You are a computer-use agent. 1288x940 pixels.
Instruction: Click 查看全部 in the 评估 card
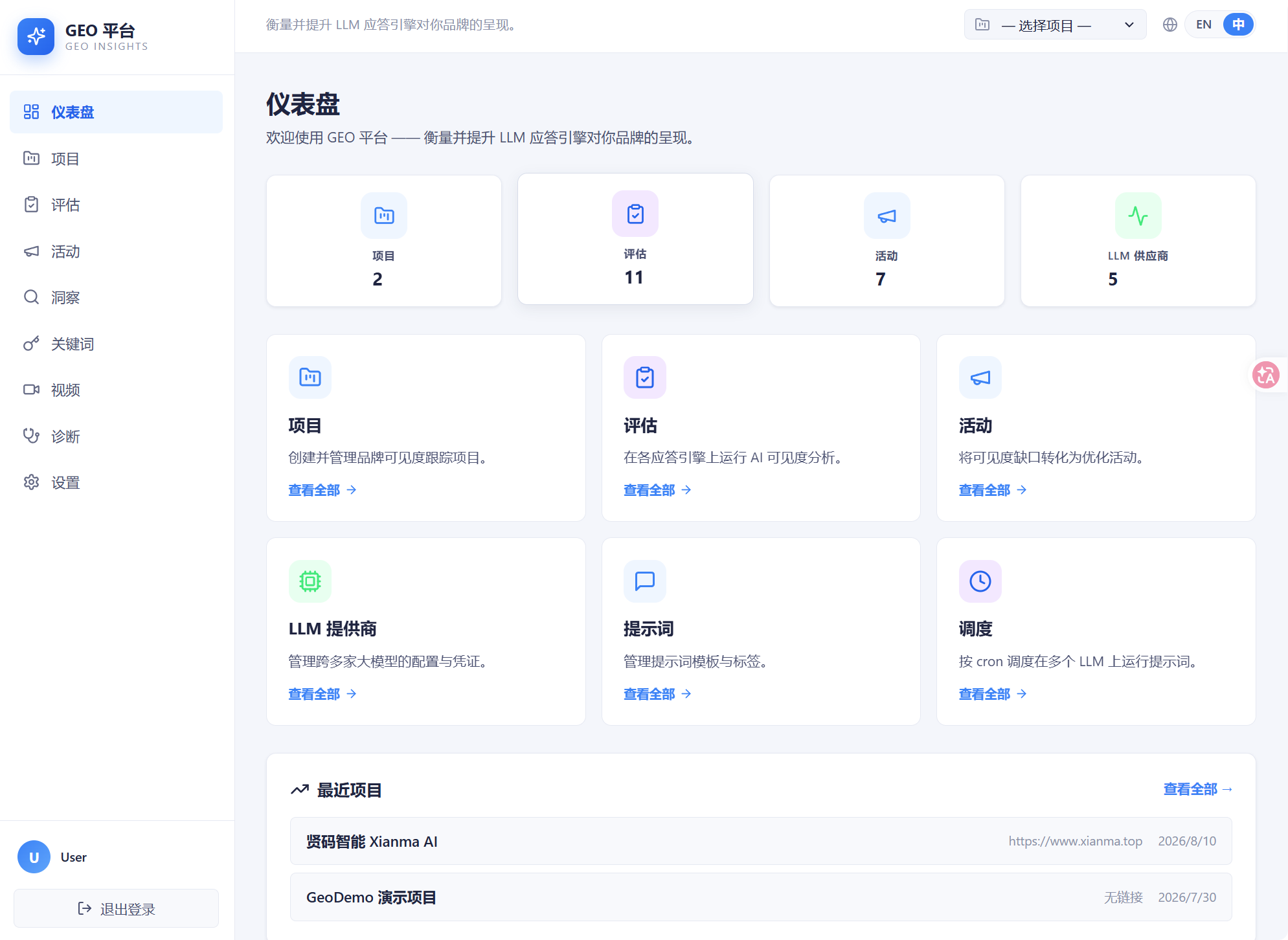click(657, 490)
